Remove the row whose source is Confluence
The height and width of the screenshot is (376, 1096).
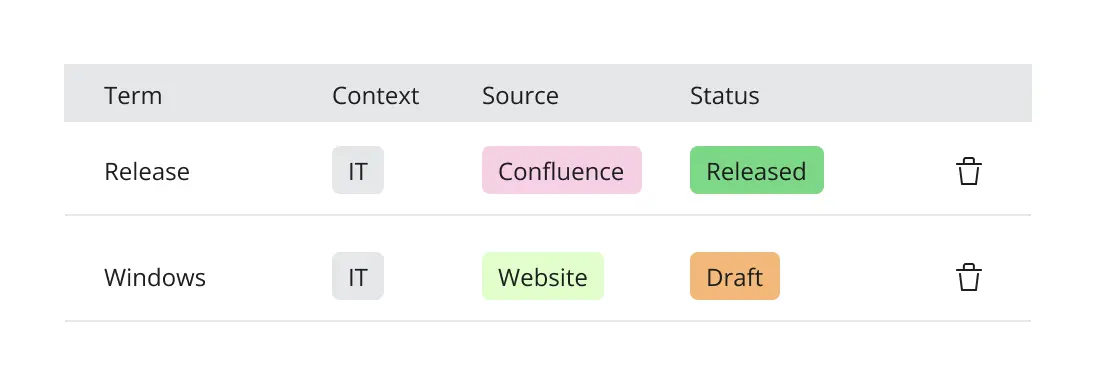(x=969, y=171)
